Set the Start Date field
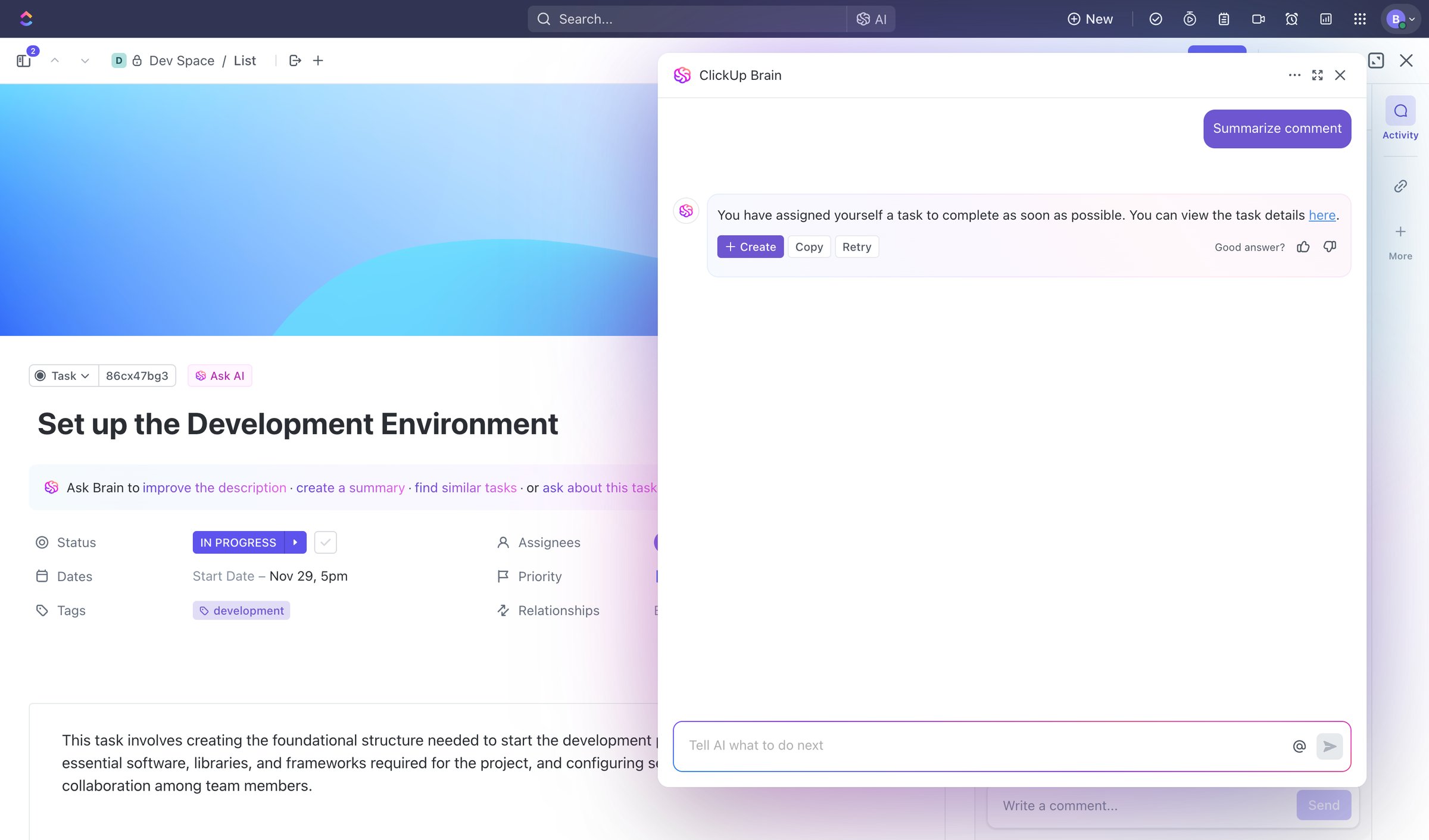This screenshot has height=840, width=1429. point(223,576)
